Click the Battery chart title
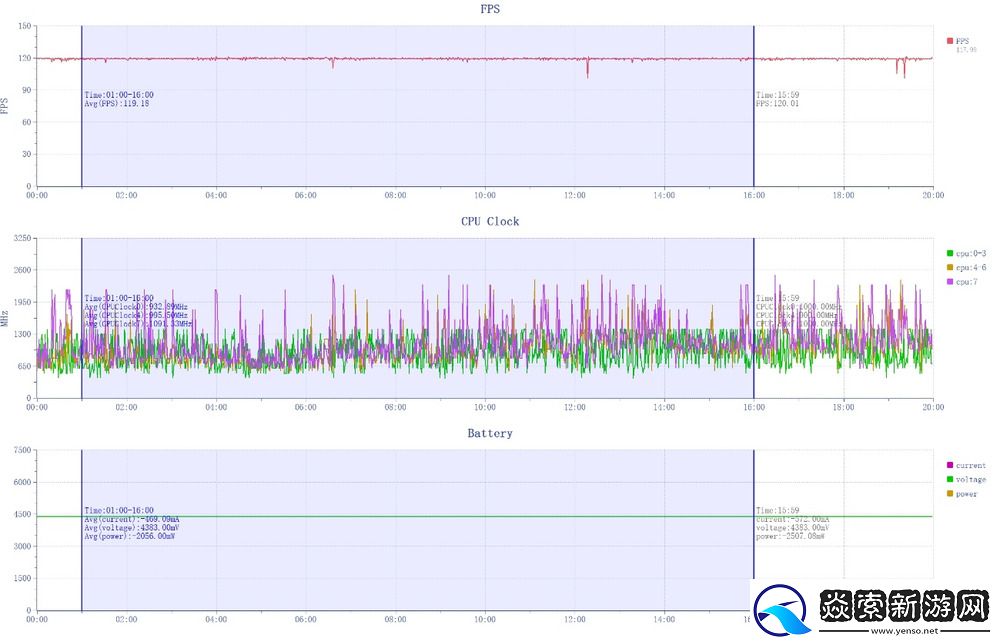The height and width of the screenshot is (642, 1000). pyautogui.click(x=490, y=433)
